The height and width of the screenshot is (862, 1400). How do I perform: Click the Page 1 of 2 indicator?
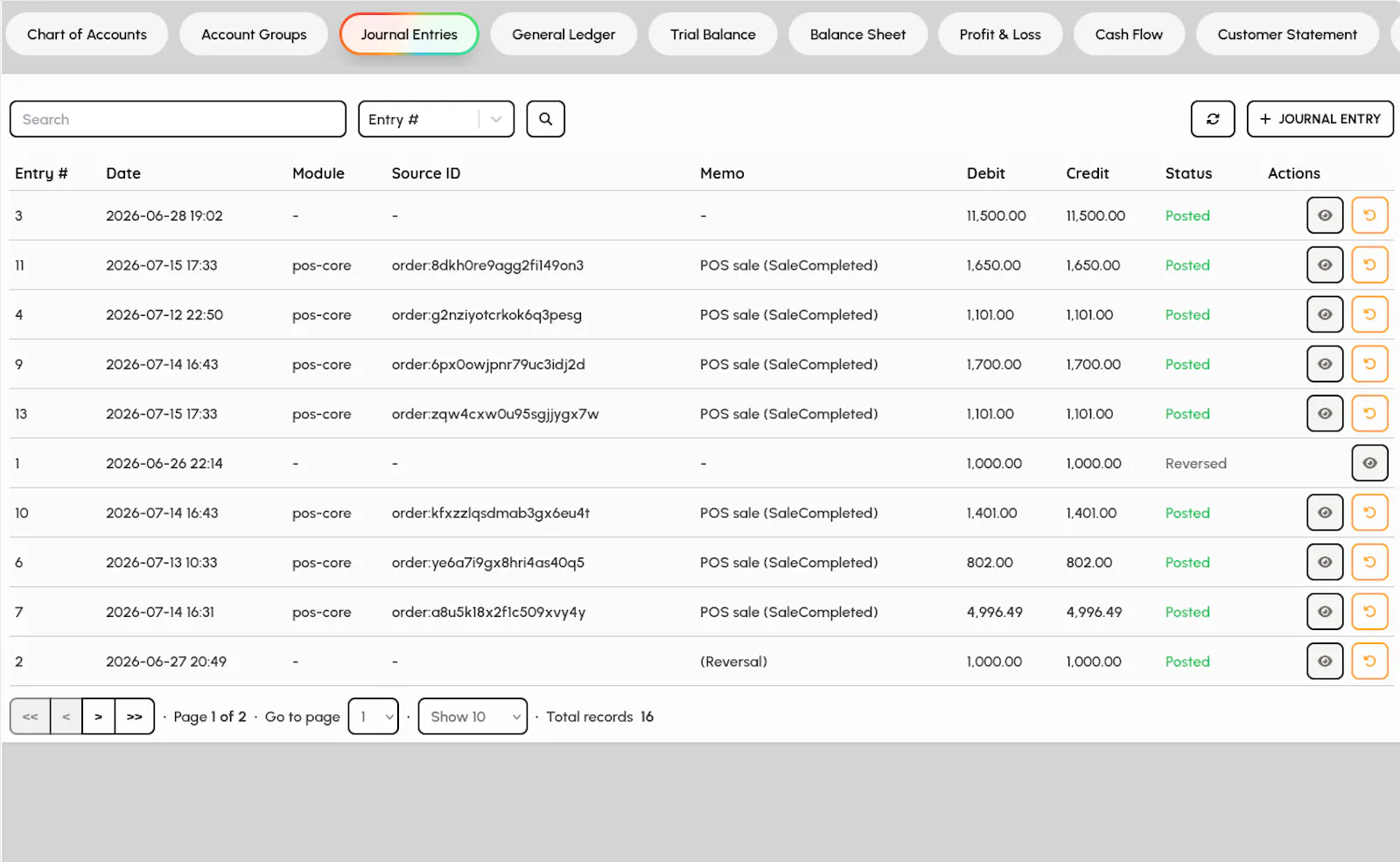tap(210, 717)
